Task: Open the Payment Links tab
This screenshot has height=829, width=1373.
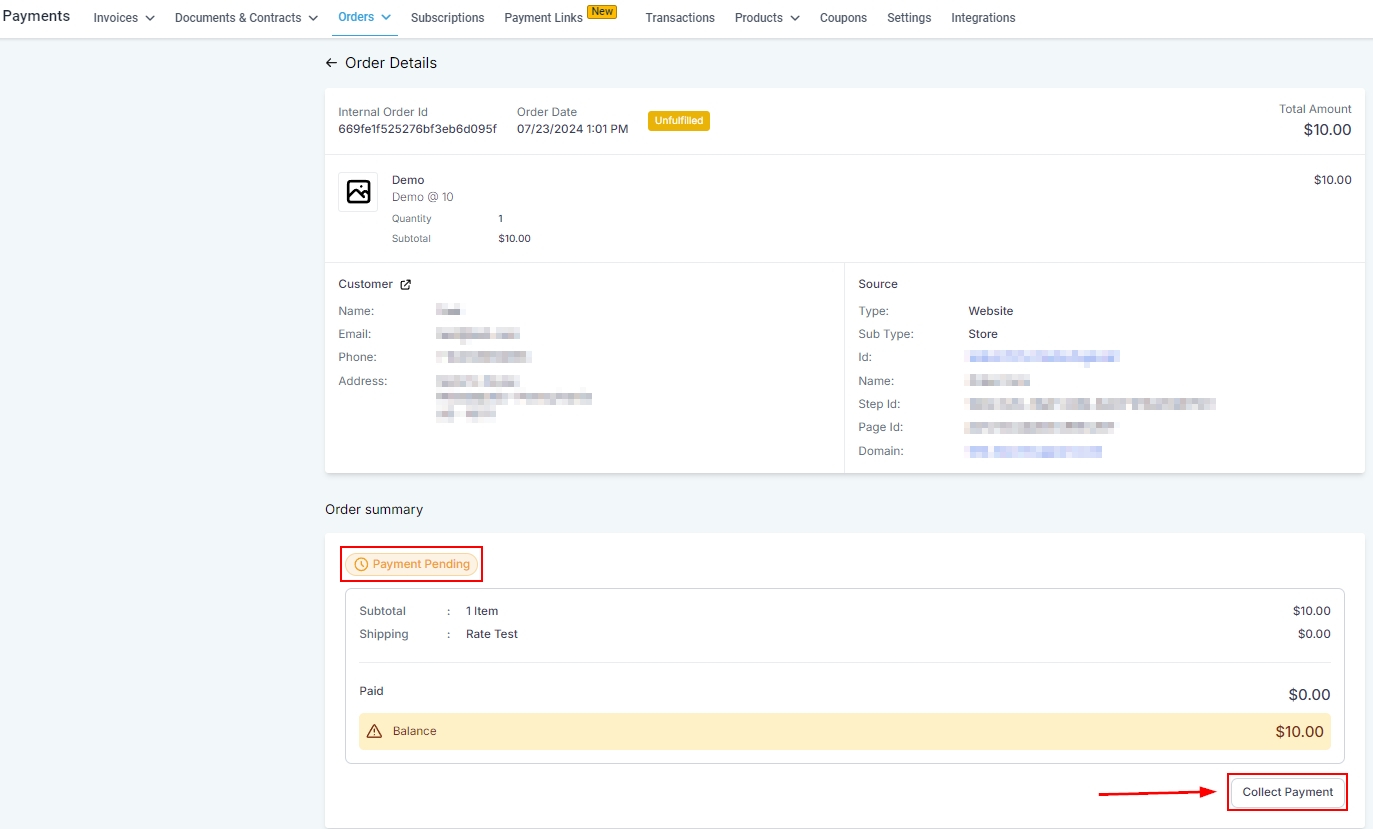Action: coord(543,18)
